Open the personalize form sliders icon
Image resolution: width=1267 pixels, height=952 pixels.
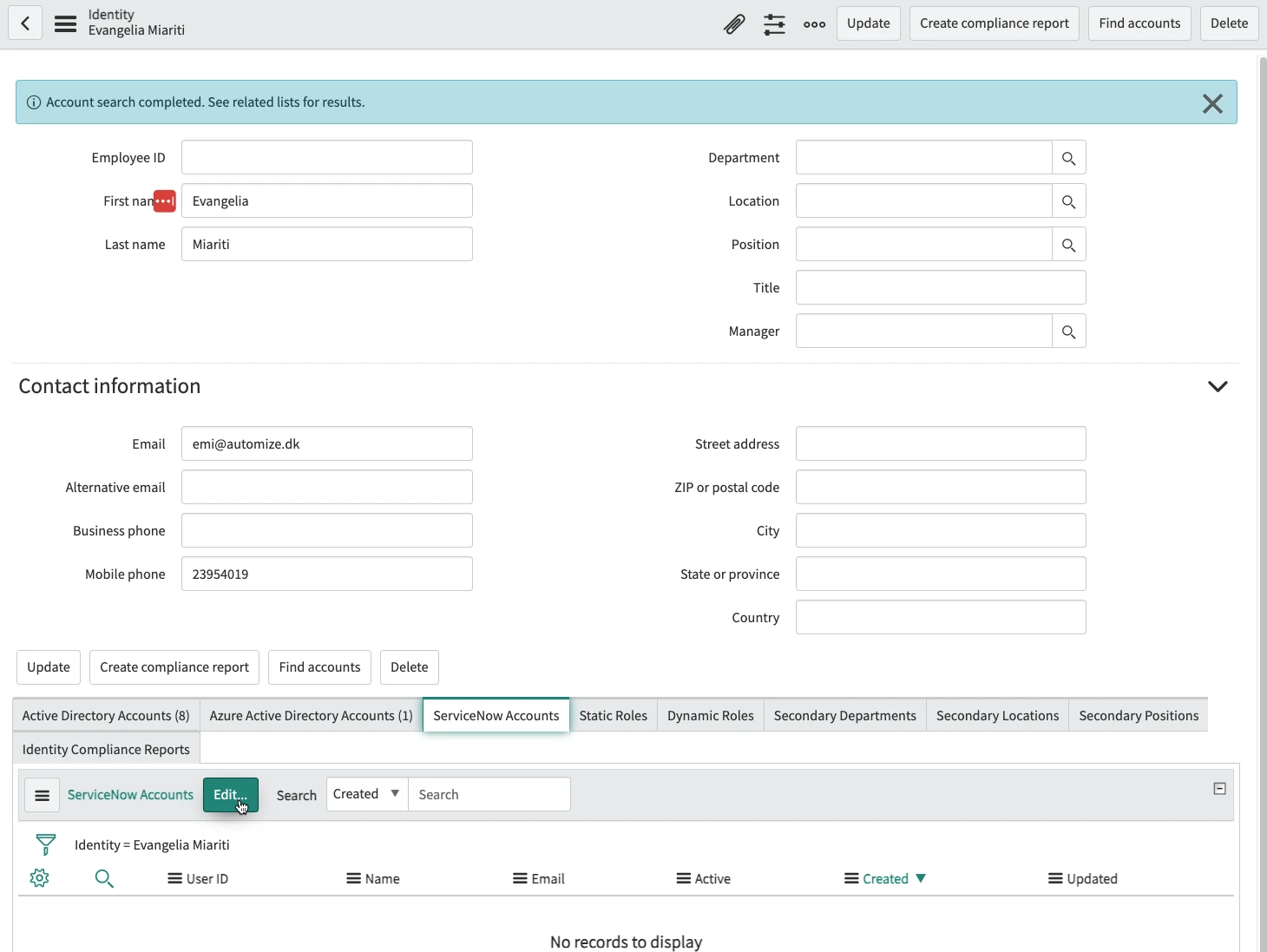point(774,23)
